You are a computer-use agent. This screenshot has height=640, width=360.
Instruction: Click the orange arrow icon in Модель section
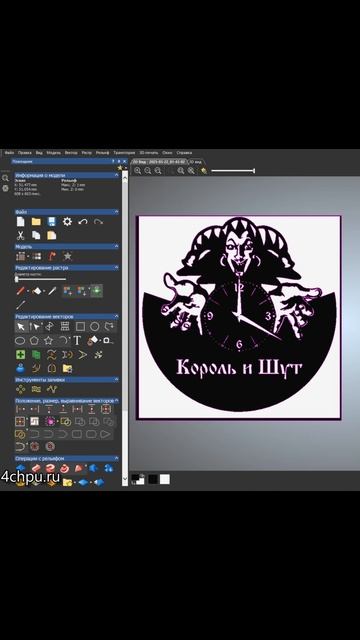pyautogui.click(x=51, y=256)
